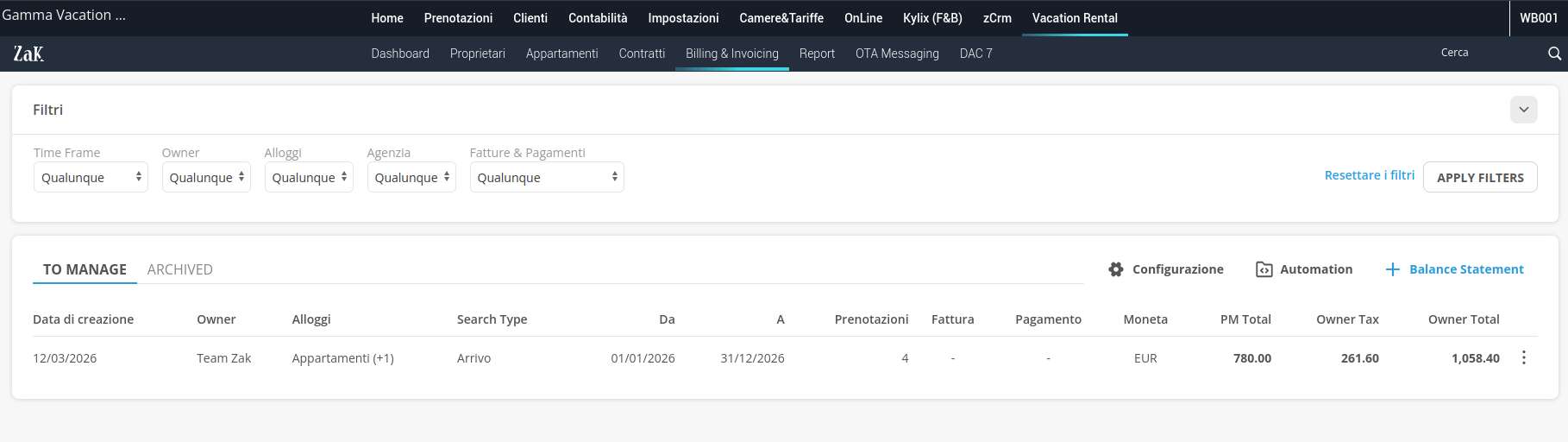This screenshot has width=1568, height=442.
Task: Open the Time Frame dropdown
Action: (x=91, y=178)
